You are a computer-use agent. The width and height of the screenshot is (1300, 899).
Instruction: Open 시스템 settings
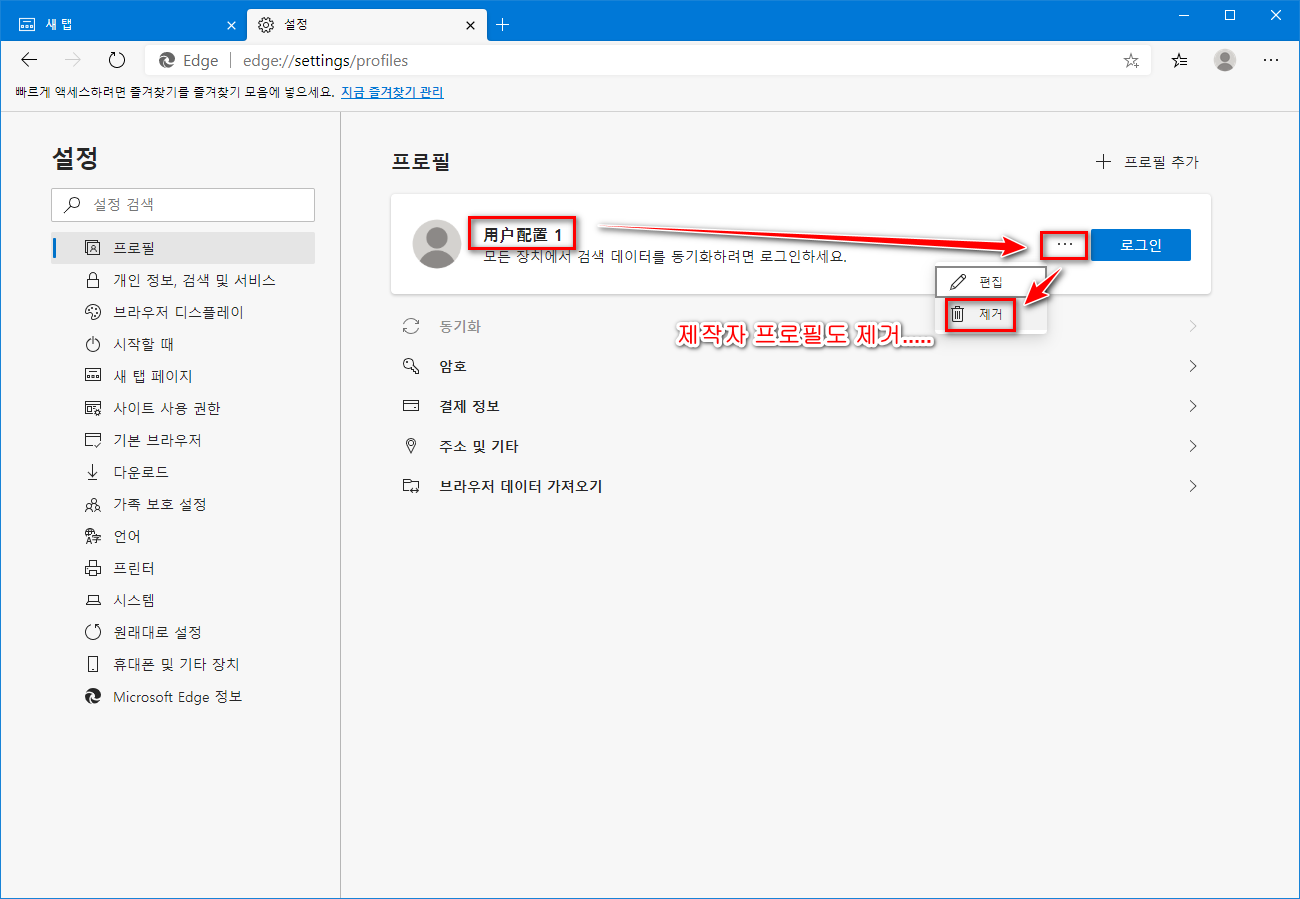183,600
